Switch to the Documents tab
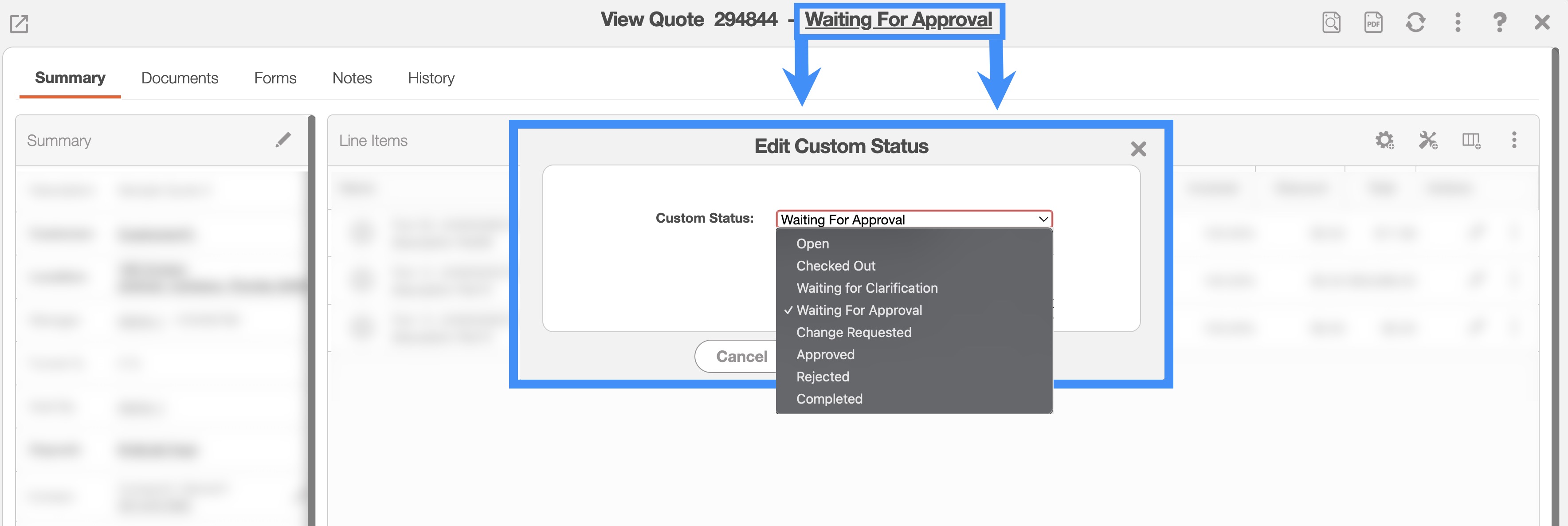Image resolution: width=1568 pixels, height=526 pixels. 180,78
